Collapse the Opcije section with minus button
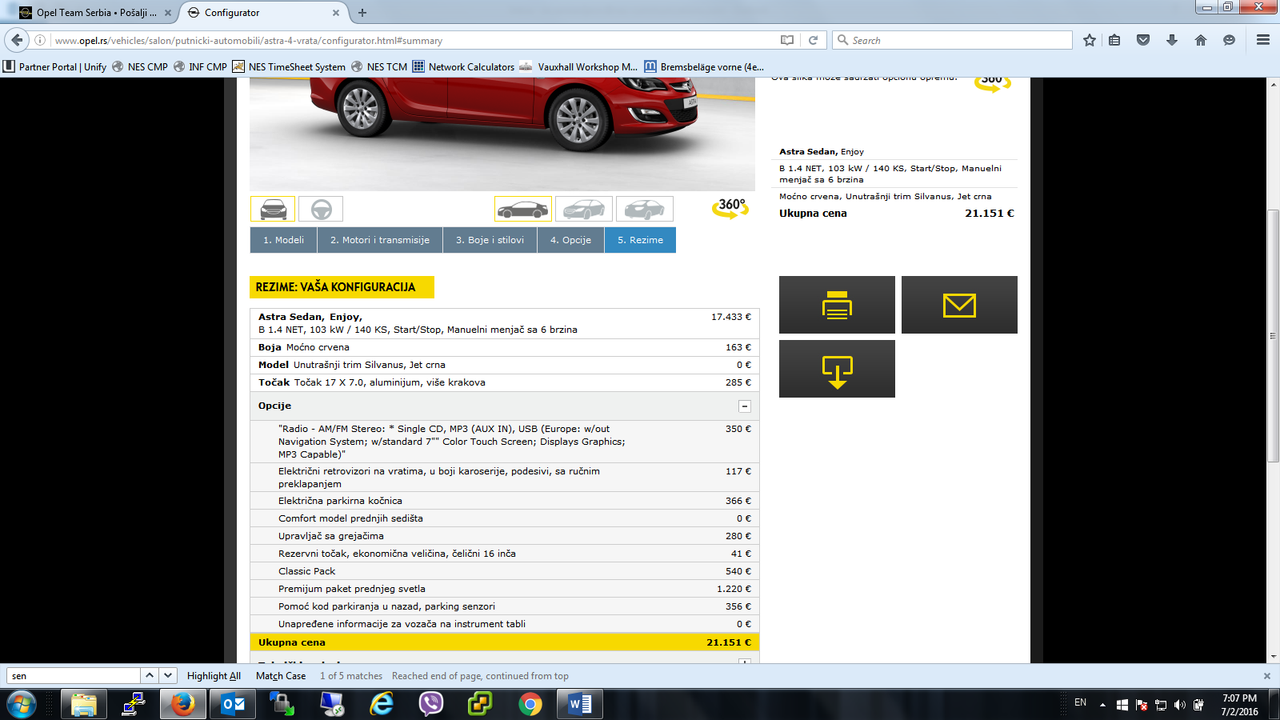 tap(744, 406)
